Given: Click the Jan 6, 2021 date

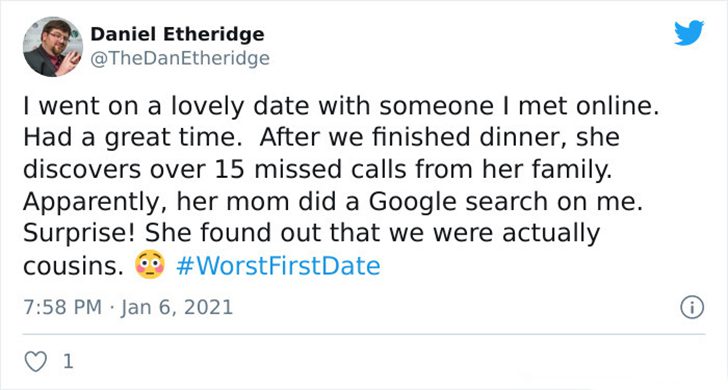Looking at the screenshot, I should [x=177, y=307].
